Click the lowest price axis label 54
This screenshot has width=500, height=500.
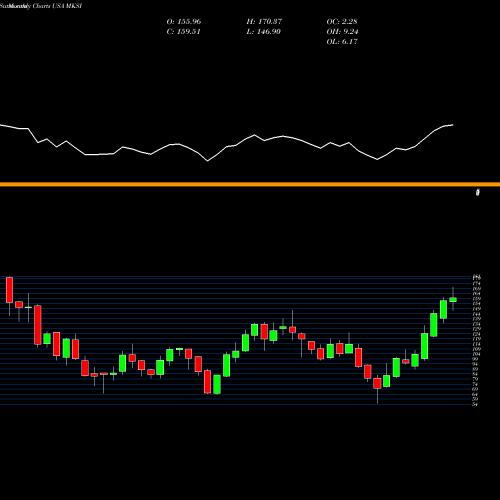pyautogui.click(x=475, y=404)
